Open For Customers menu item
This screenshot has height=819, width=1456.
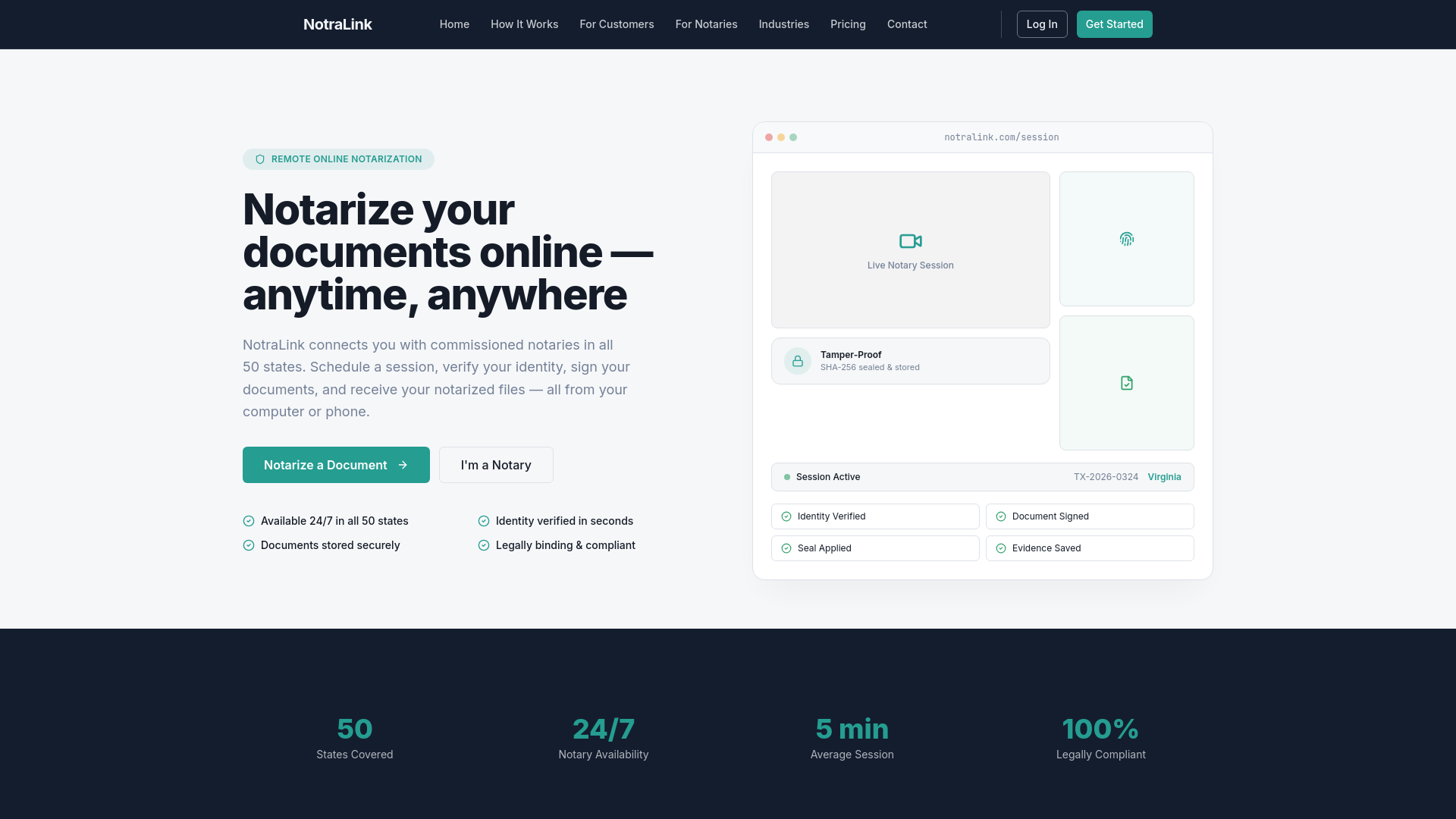pyautogui.click(x=617, y=24)
